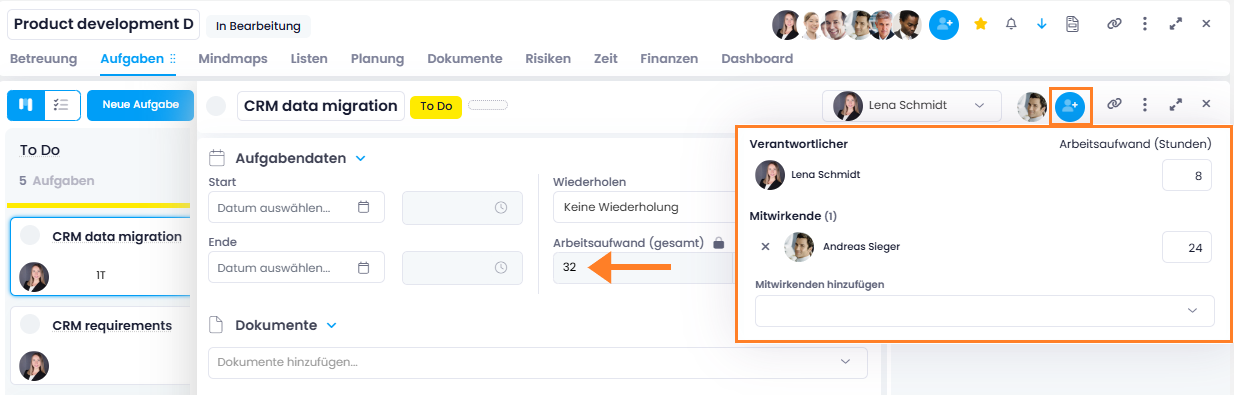Open the Dokumente tab
The height and width of the screenshot is (395, 1234).
[464, 59]
